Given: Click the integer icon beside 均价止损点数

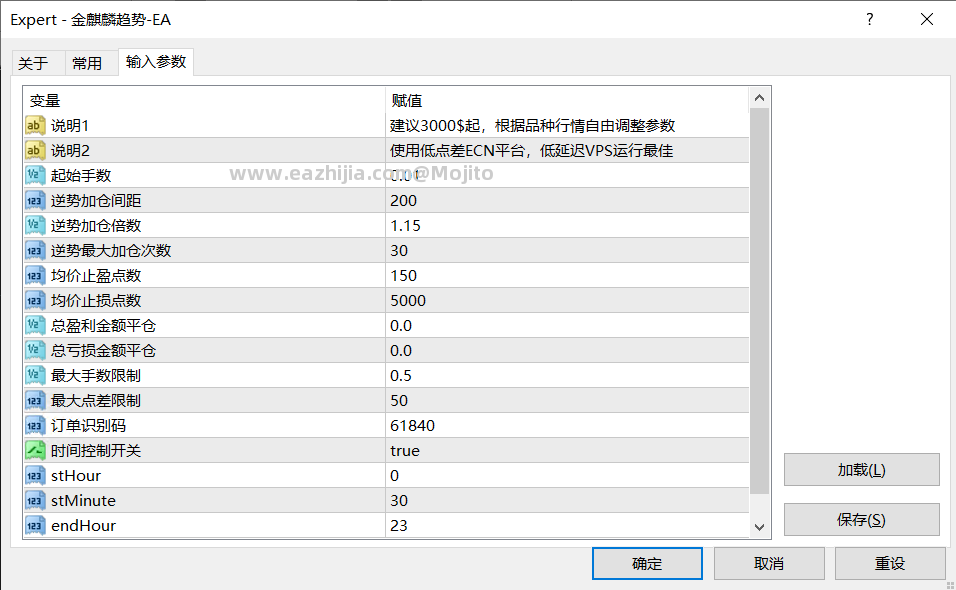Looking at the screenshot, I should pos(35,300).
